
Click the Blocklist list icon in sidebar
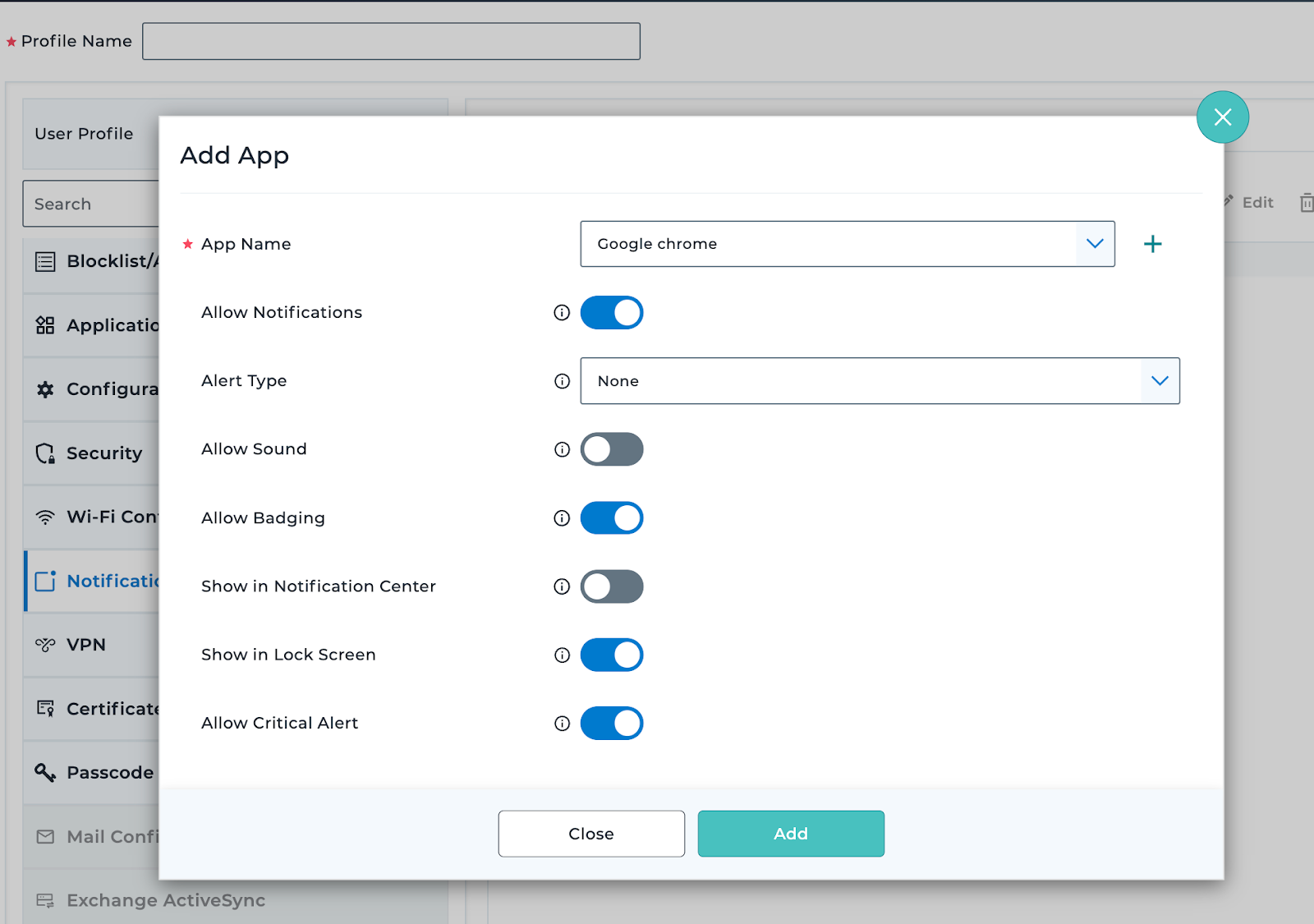pyautogui.click(x=45, y=262)
